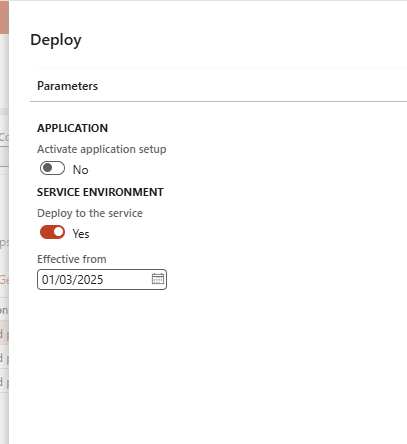407x444 pixels.
Task: Select the SERVICE ENVIRONMENT group heading
Action: click(100, 192)
